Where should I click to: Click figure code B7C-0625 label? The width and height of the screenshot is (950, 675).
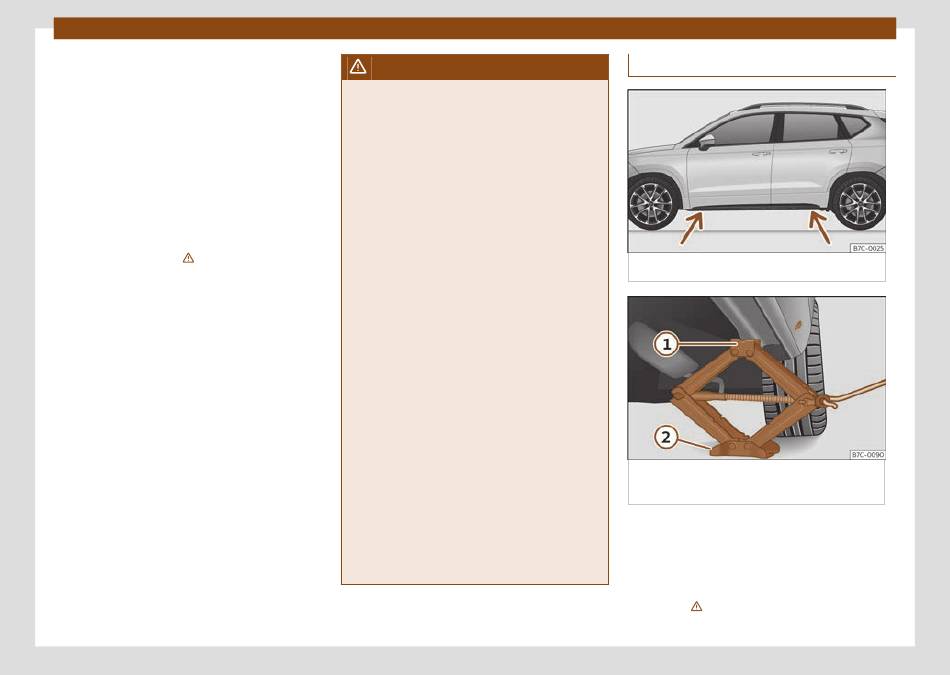click(x=867, y=248)
